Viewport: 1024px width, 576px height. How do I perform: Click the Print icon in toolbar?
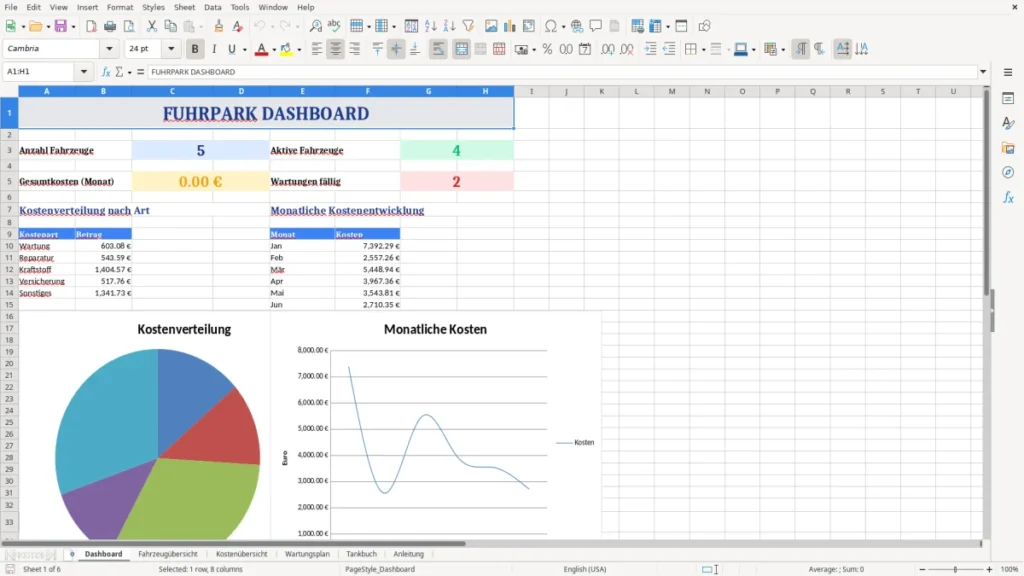[x=110, y=26]
